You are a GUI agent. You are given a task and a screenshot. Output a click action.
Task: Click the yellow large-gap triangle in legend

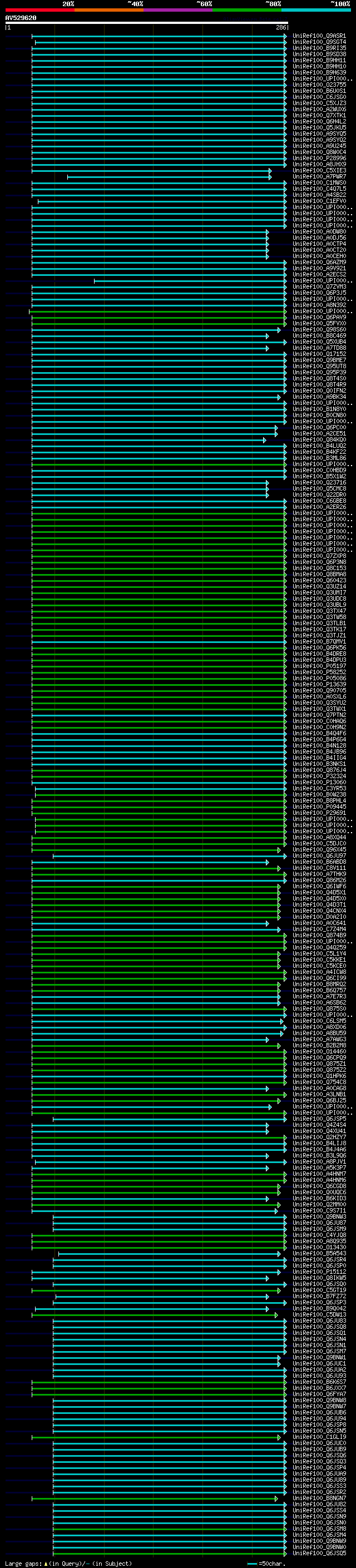click(x=46, y=1564)
